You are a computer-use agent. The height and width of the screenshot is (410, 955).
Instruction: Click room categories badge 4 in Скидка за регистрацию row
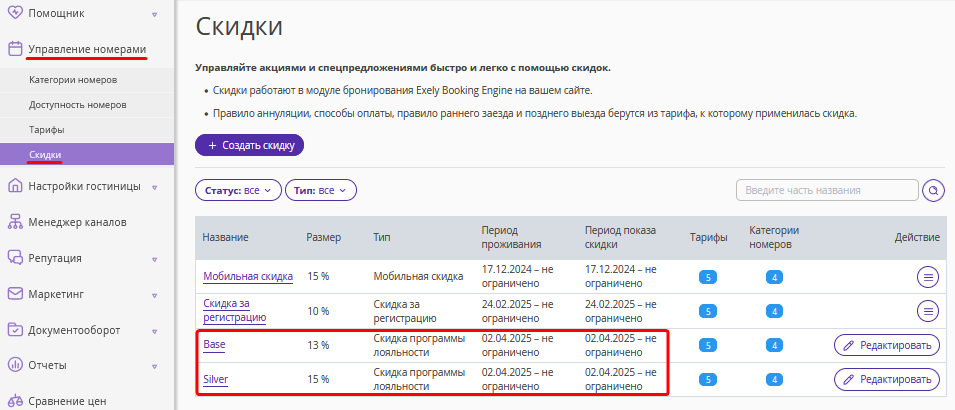(x=775, y=311)
